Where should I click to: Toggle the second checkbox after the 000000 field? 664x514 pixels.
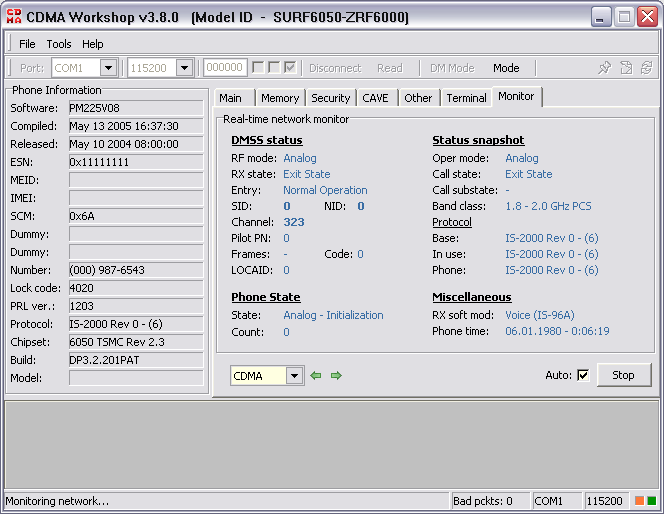click(274, 67)
